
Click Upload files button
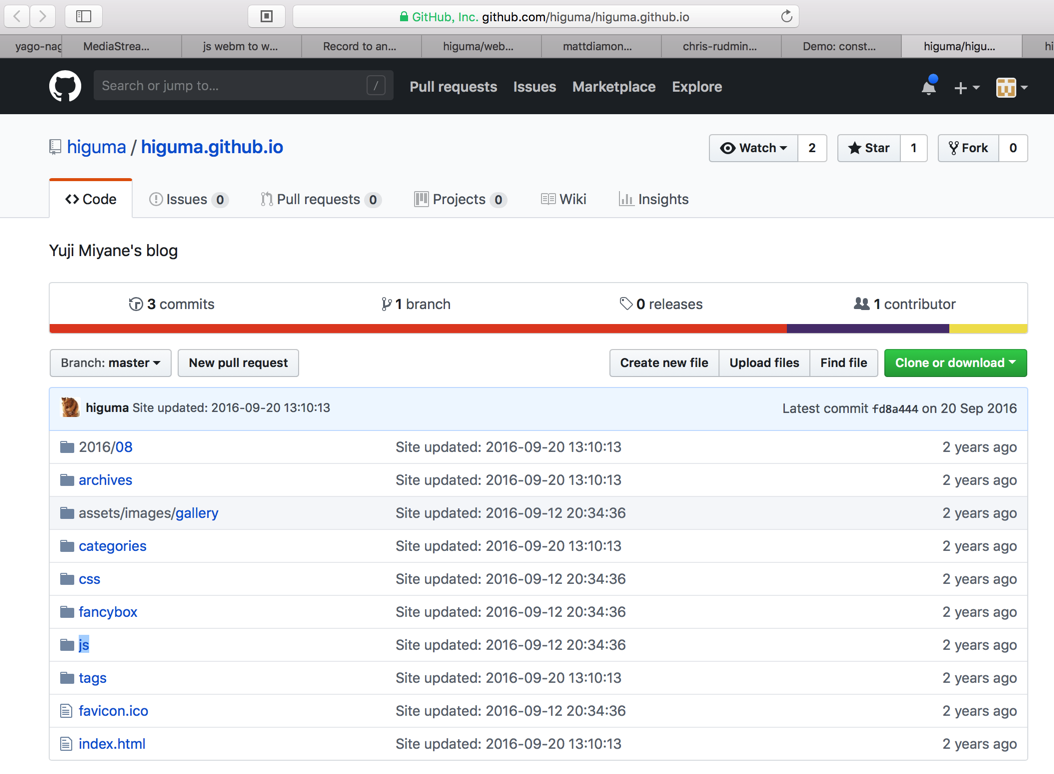coord(764,363)
